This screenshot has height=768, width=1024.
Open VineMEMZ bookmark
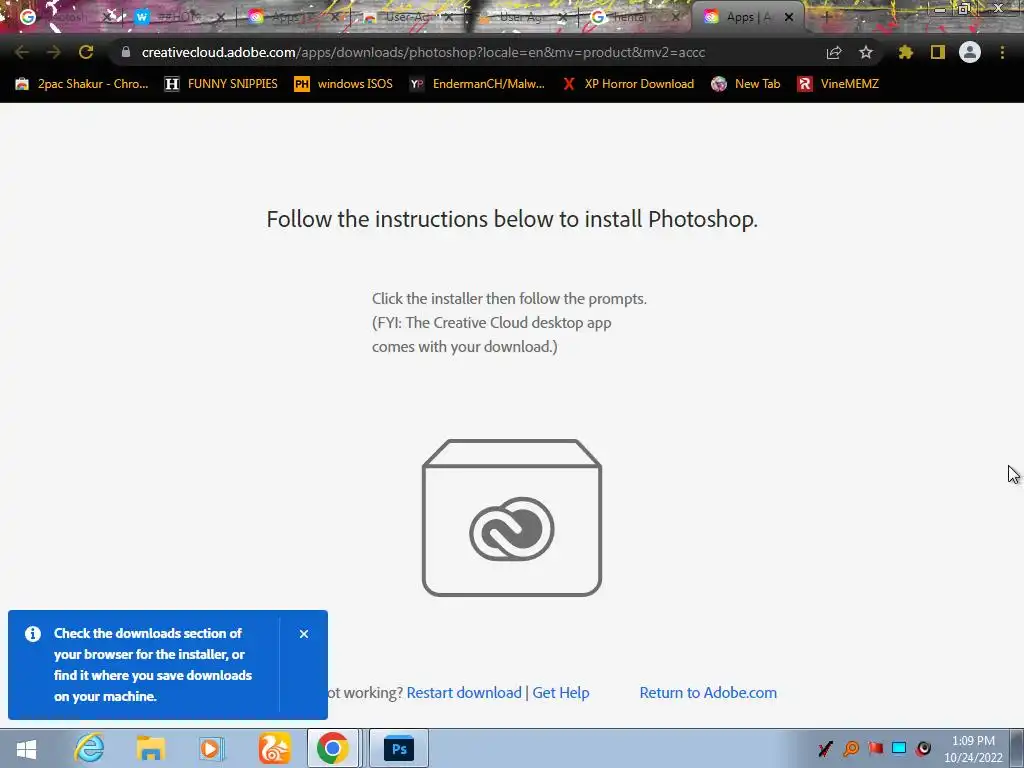[838, 84]
